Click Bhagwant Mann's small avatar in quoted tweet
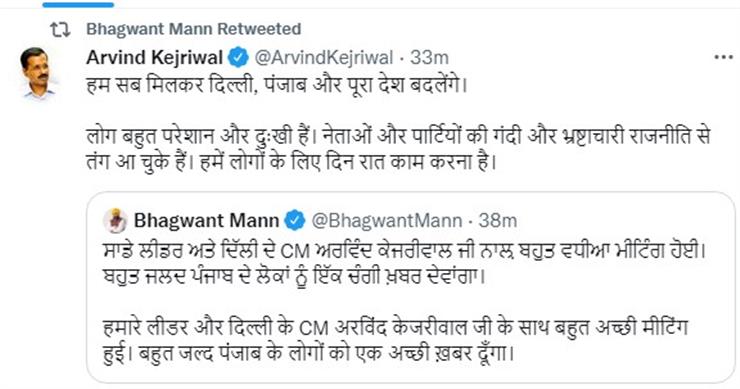740x389 pixels. click(x=115, y=220)
